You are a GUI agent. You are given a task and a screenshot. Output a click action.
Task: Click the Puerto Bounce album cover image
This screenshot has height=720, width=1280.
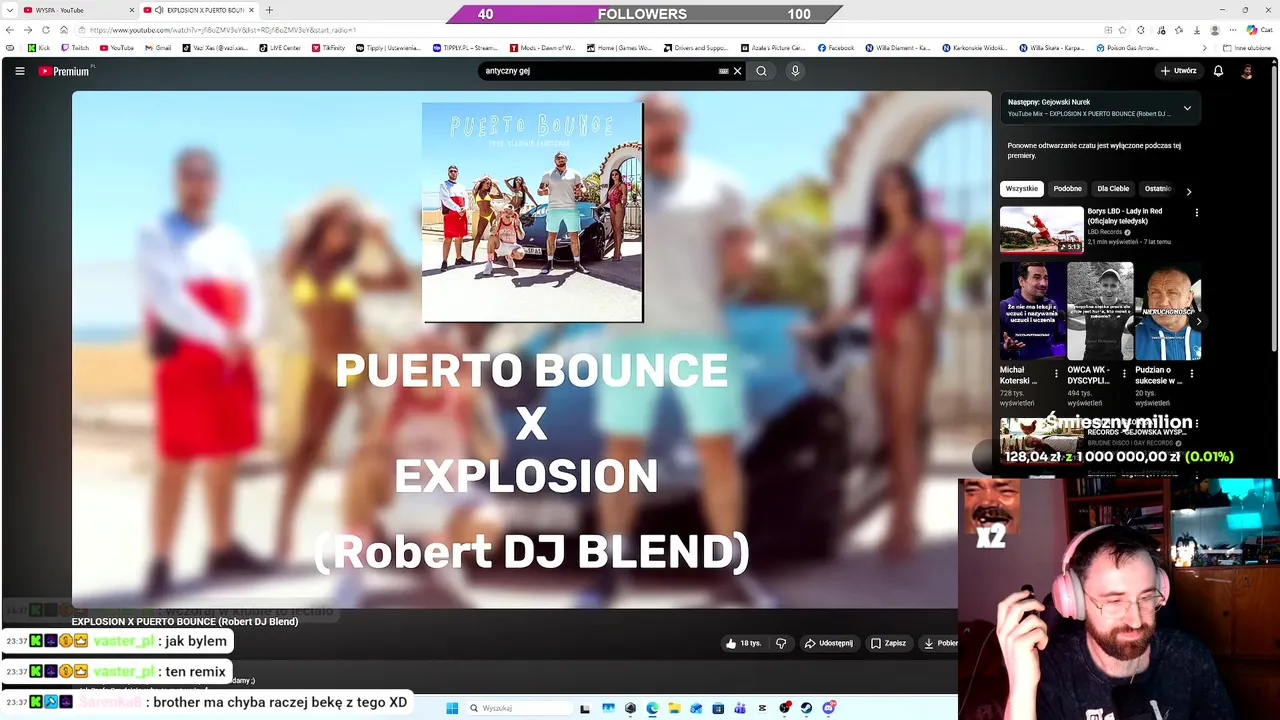pyautogui.click(x=532, y=212)
